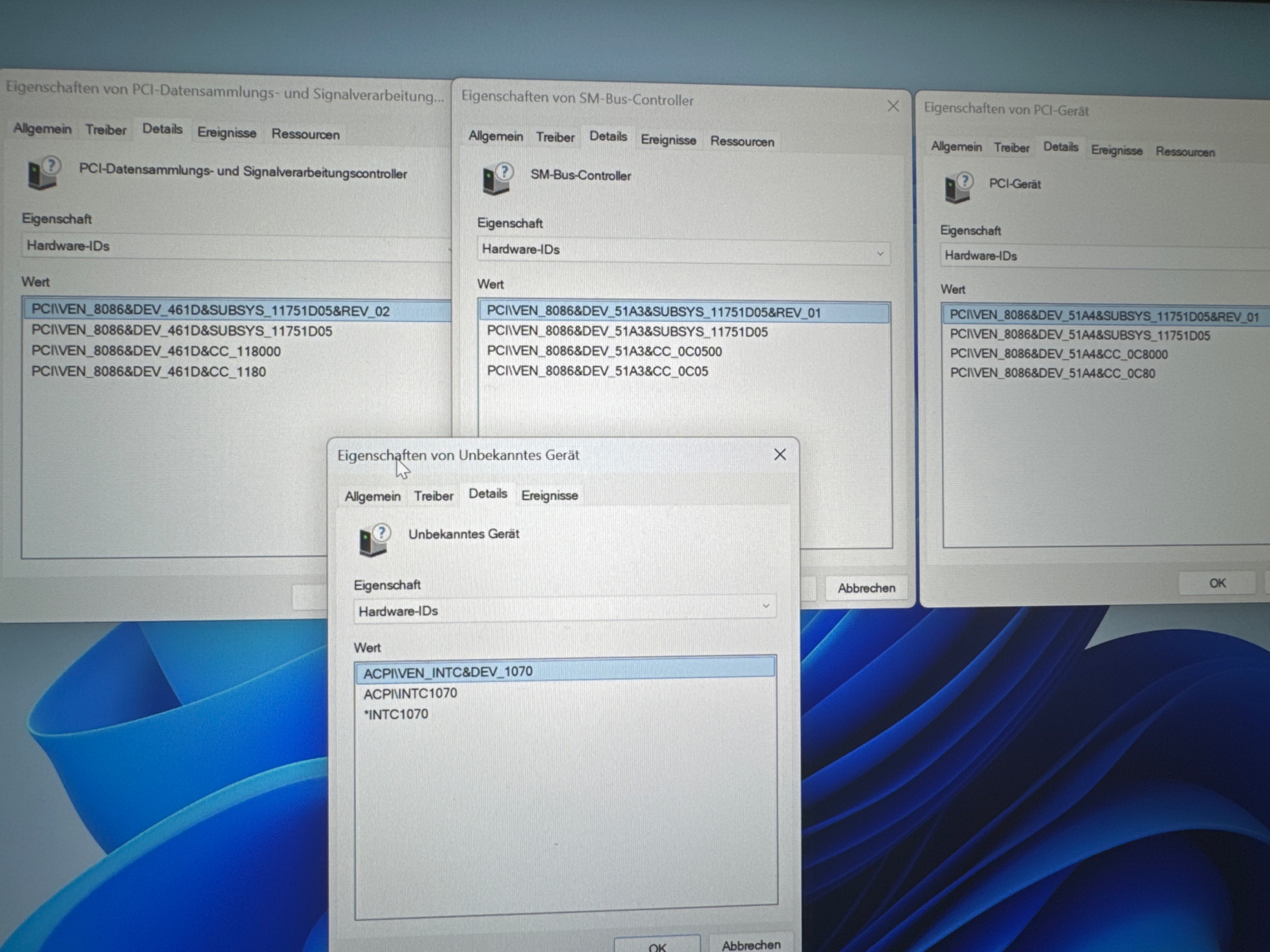Select Details tab in SM-Bus-Controller window
This screenshot has height=952, width=1270.
(x=608, y=137)
